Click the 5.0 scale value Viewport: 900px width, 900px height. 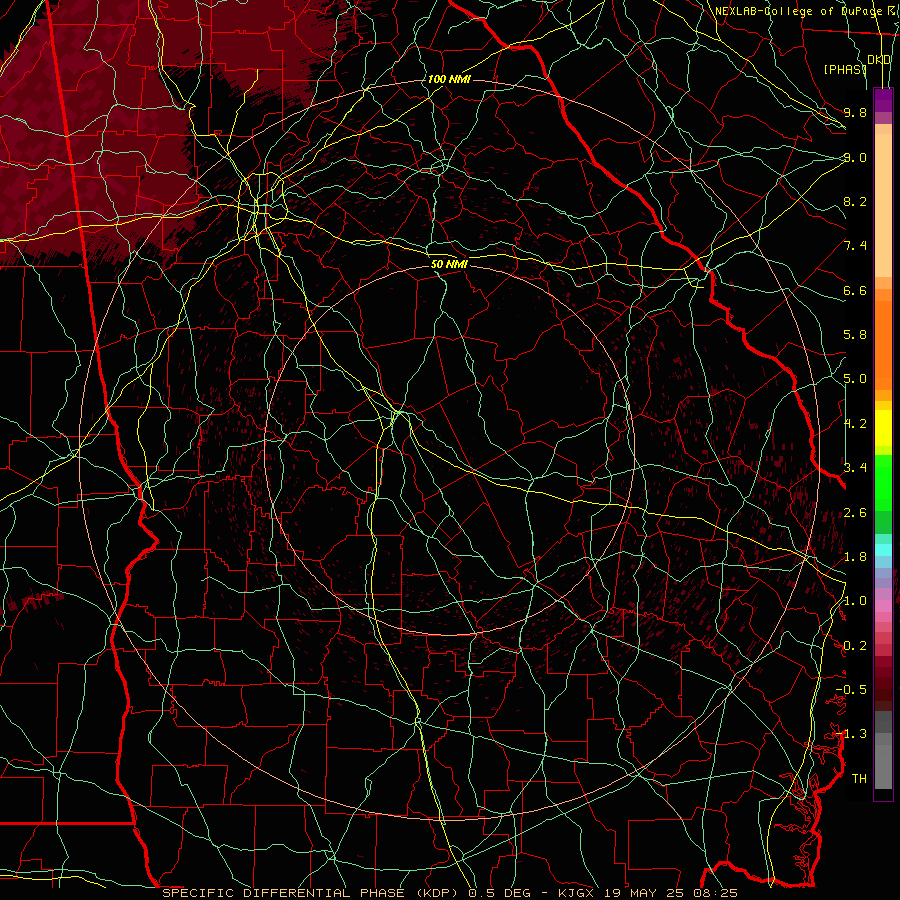click(x=855, y=379)
